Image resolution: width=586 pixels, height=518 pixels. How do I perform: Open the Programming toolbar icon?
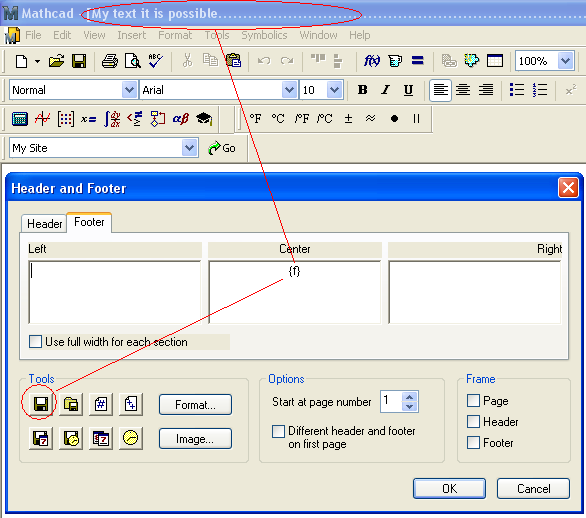(x=158, y=119)
